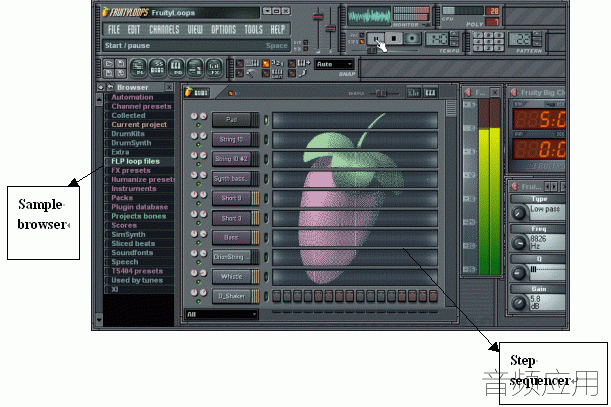Screen dimensions: 611x407
Task: Open DrumKits folder in Browser
Action: point(128,134)
